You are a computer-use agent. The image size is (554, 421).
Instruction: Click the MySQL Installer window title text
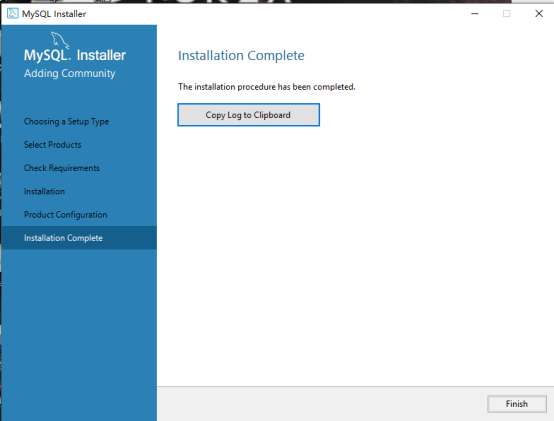[x=54, y=14]
